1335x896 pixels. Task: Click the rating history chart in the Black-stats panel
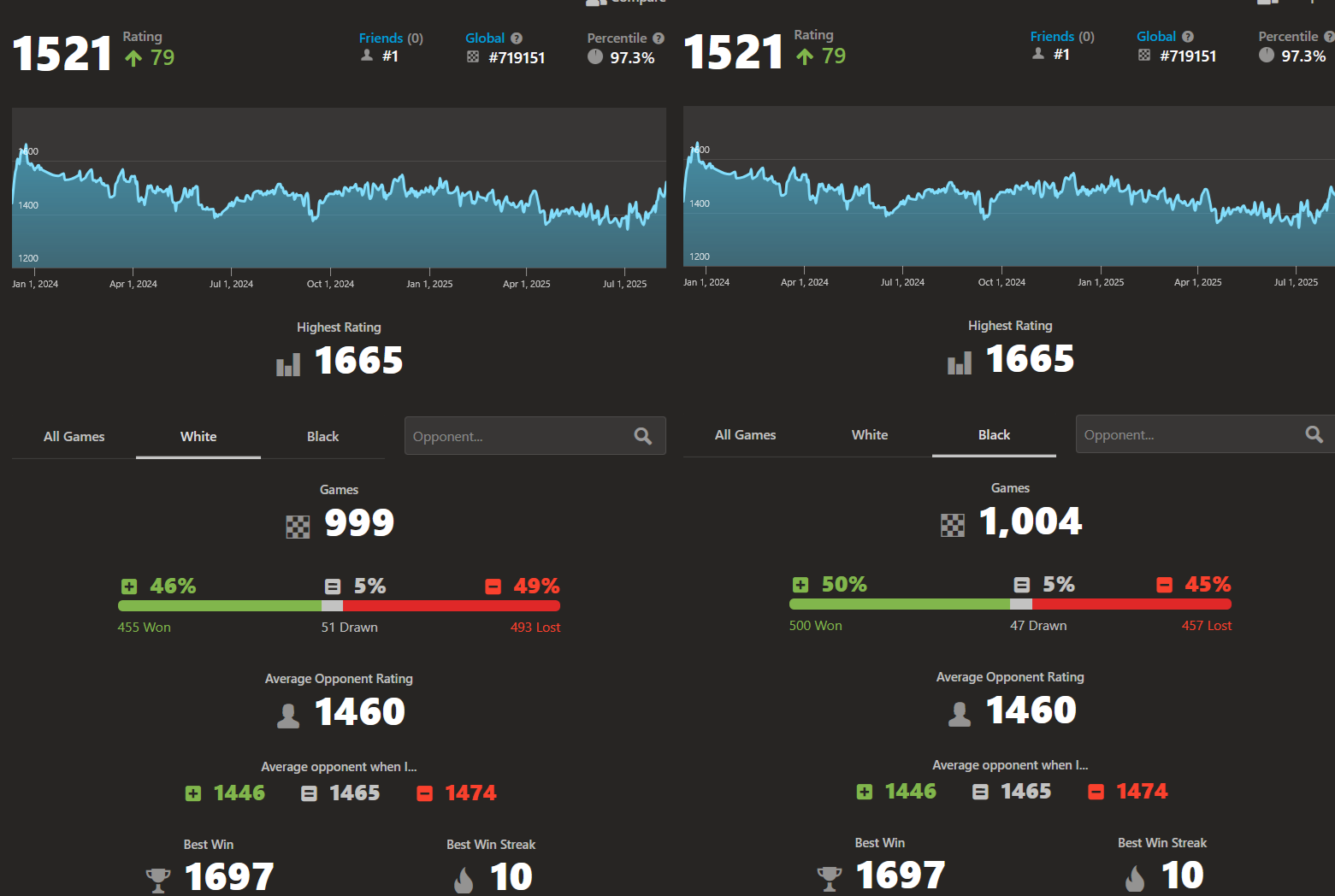1009,186
